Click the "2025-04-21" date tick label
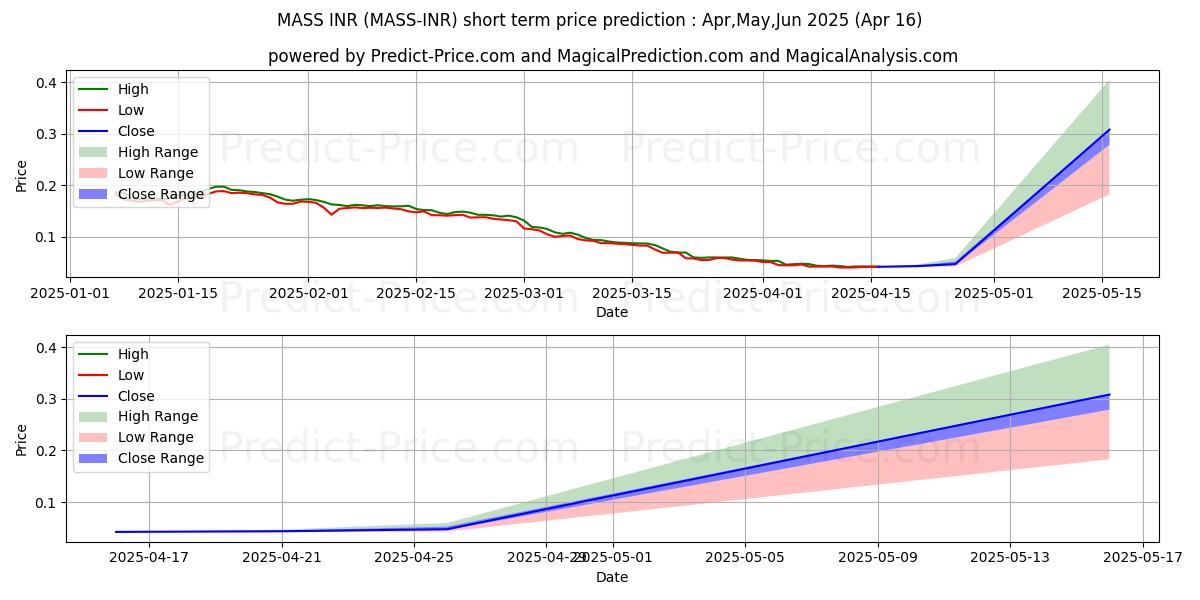 (x=282, y=558)
